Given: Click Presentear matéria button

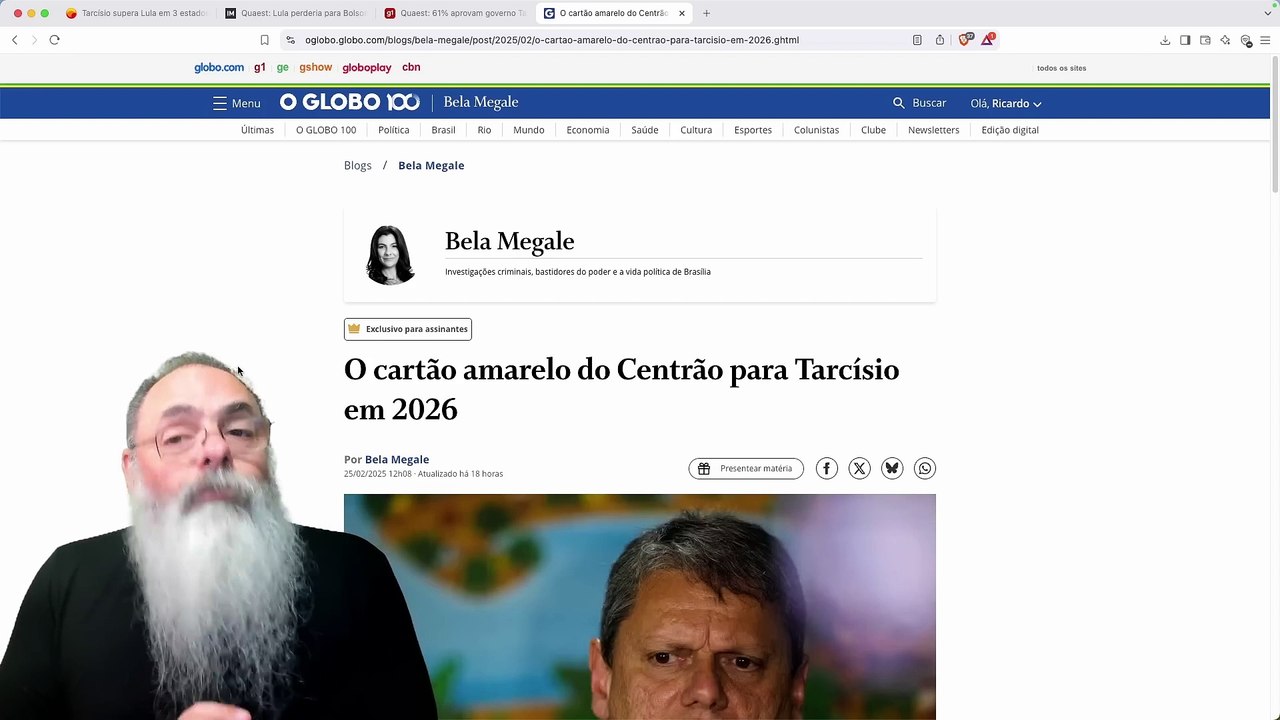Looking at the screenshot, I should pyautogui.click(x=746, y=468).
